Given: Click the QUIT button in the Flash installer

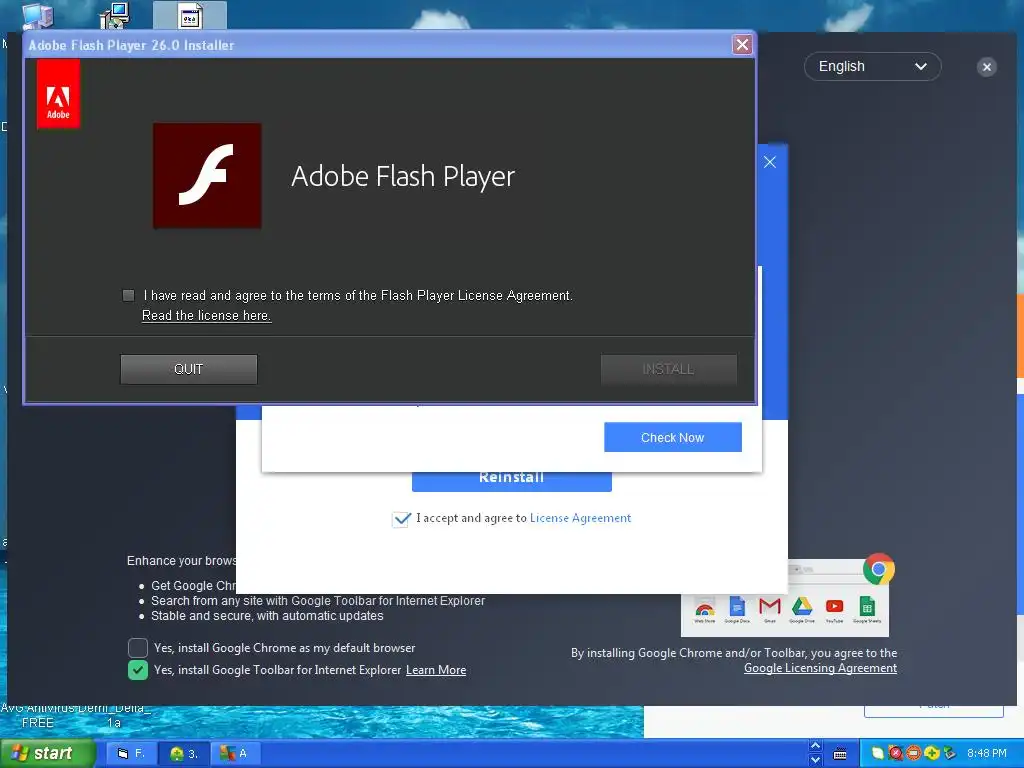Looking at the screenshot, I should pyautogui.click(x=189, y=369).
